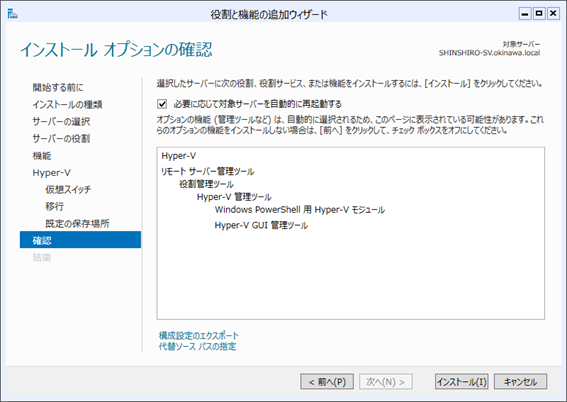Select the highlighted 確認 step
Screen dimensions: 567x402
click(x=80, y=240)
